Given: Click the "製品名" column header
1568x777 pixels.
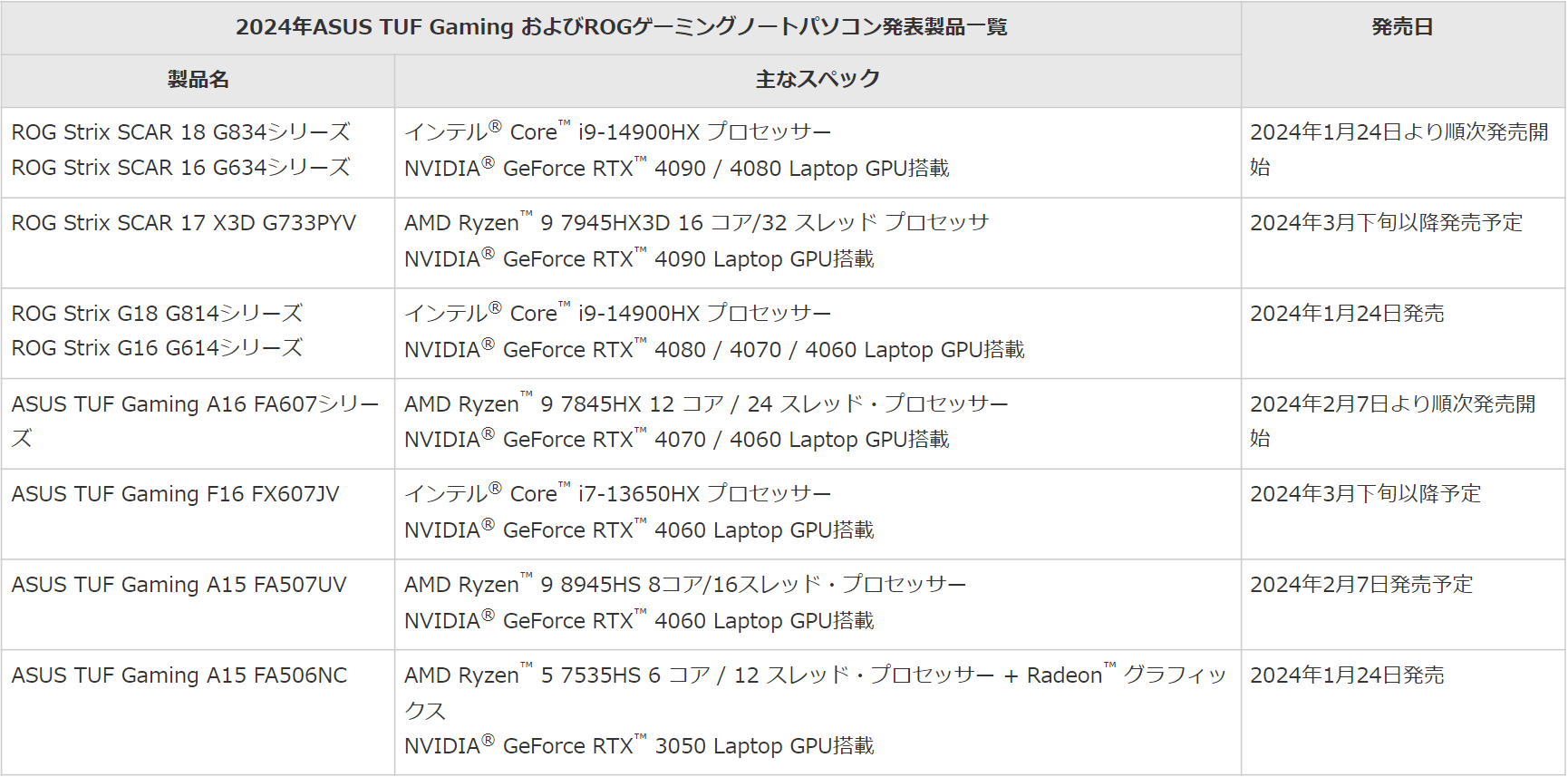Looking at the screenshot, I should (x=198, y=80).
